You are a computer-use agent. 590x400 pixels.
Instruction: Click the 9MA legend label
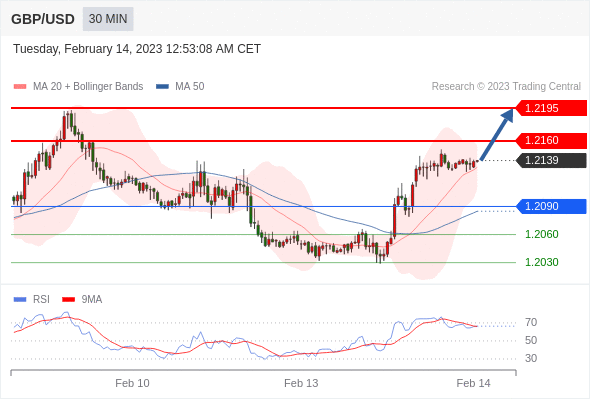[x=92, y=300]
